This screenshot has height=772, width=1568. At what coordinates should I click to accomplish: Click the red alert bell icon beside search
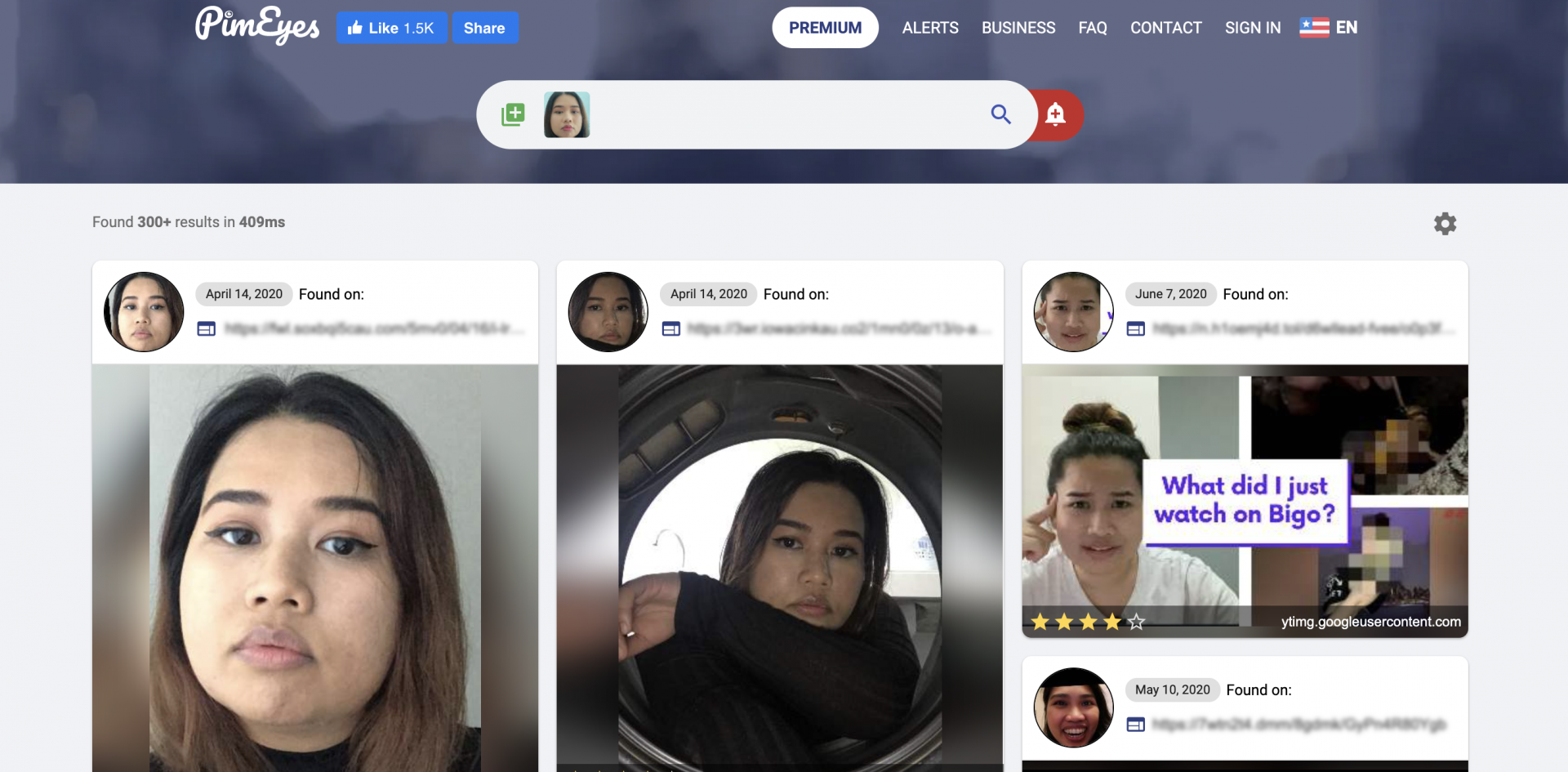(1055, 114)
